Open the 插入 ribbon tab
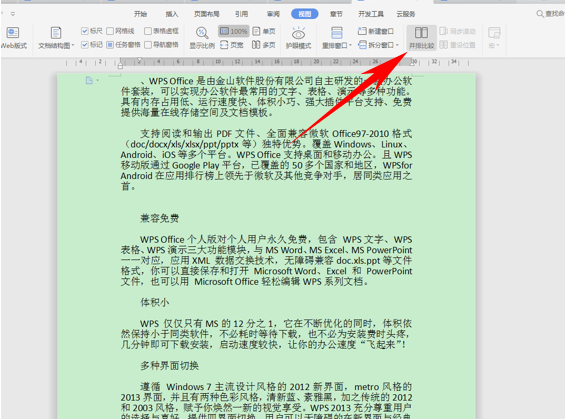 172,14
